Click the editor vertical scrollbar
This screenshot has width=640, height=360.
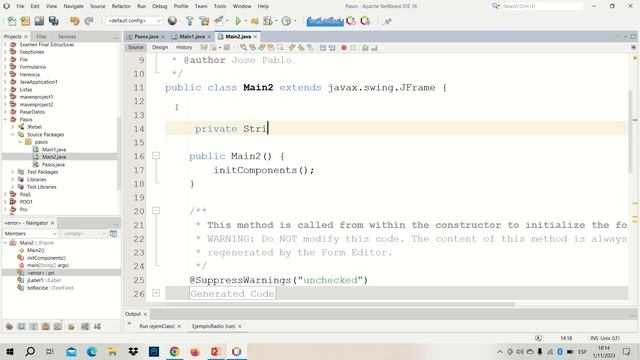pyautogui.click(x=631, y=131)
